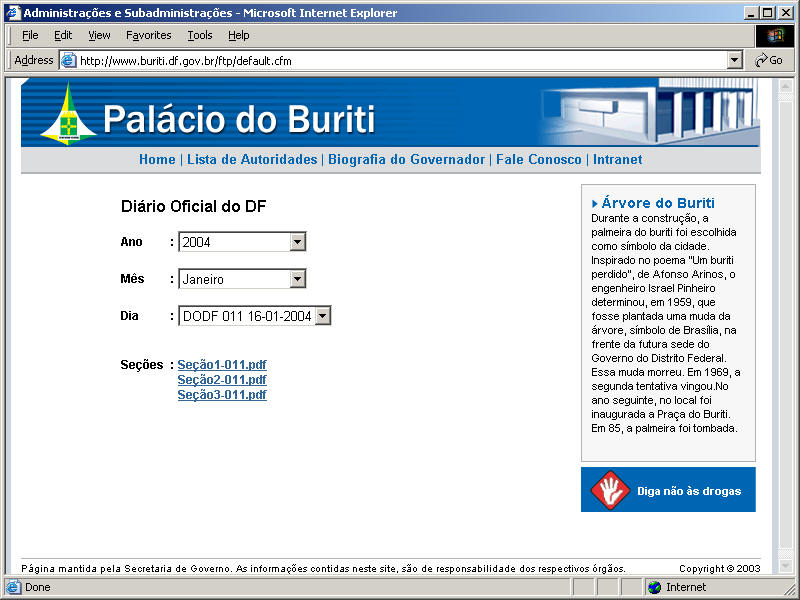800x600 pixels.
Task: Open the Tools menu
Action: pyautogui.click(x=200, y=35)
